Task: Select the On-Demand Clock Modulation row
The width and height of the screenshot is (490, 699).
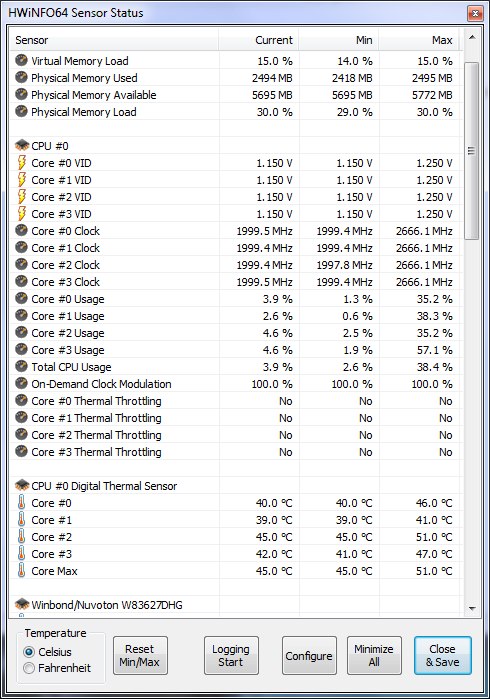Action: click(235, 384)
